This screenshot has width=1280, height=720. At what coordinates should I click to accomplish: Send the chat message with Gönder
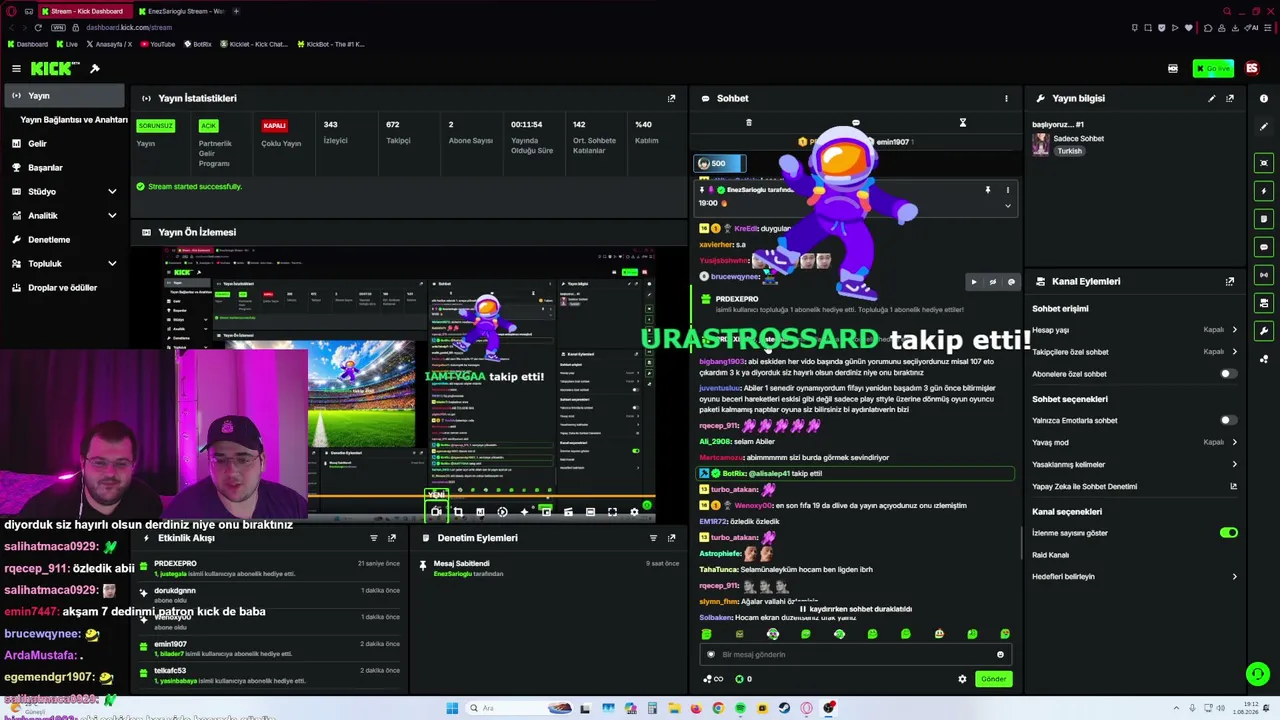point(993,679)
